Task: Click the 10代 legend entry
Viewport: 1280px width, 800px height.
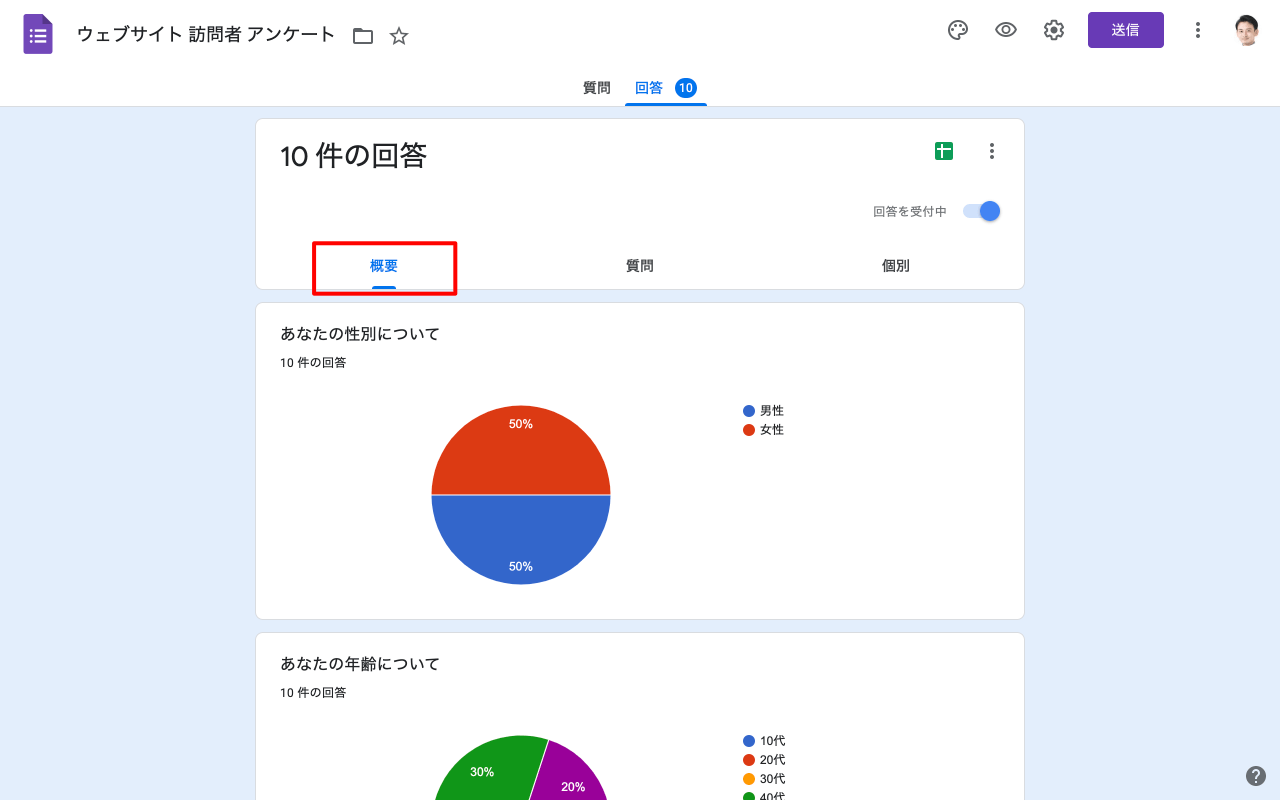Action: (x=765, y=741)
